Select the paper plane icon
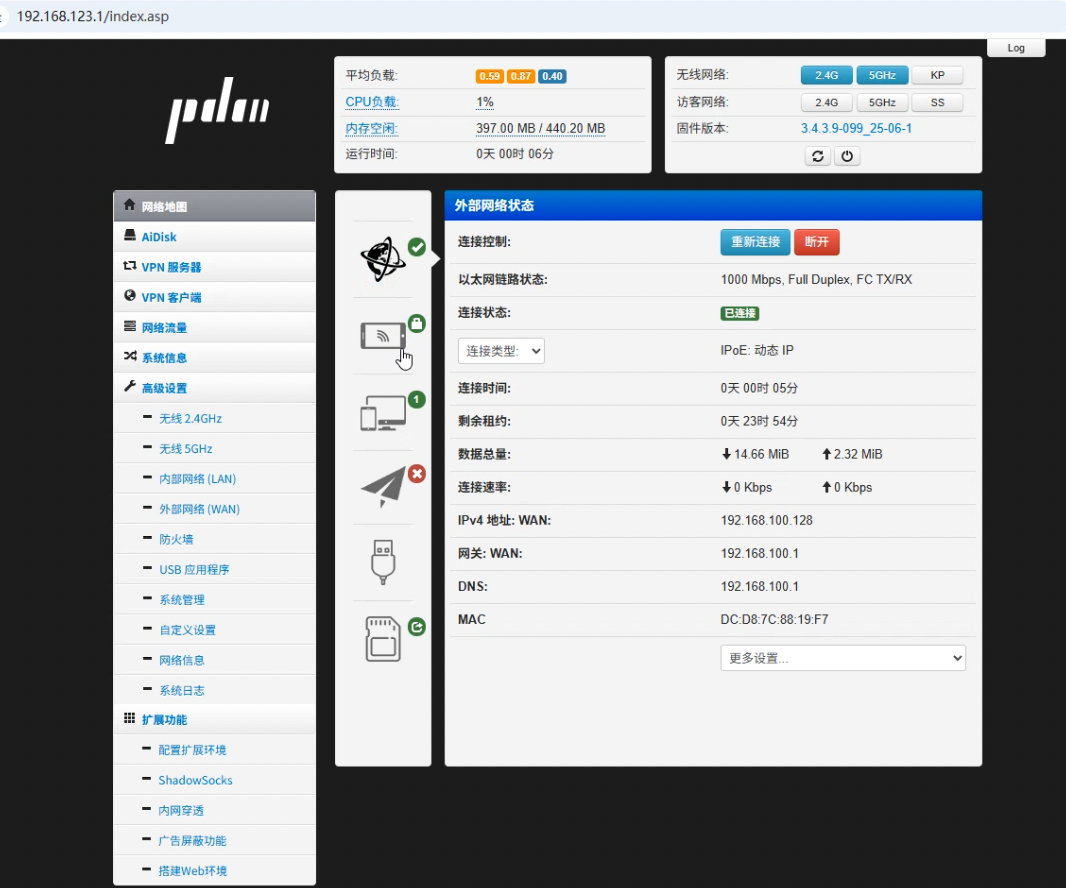This screenshot has width=1066, height=888. pos(383,487)
